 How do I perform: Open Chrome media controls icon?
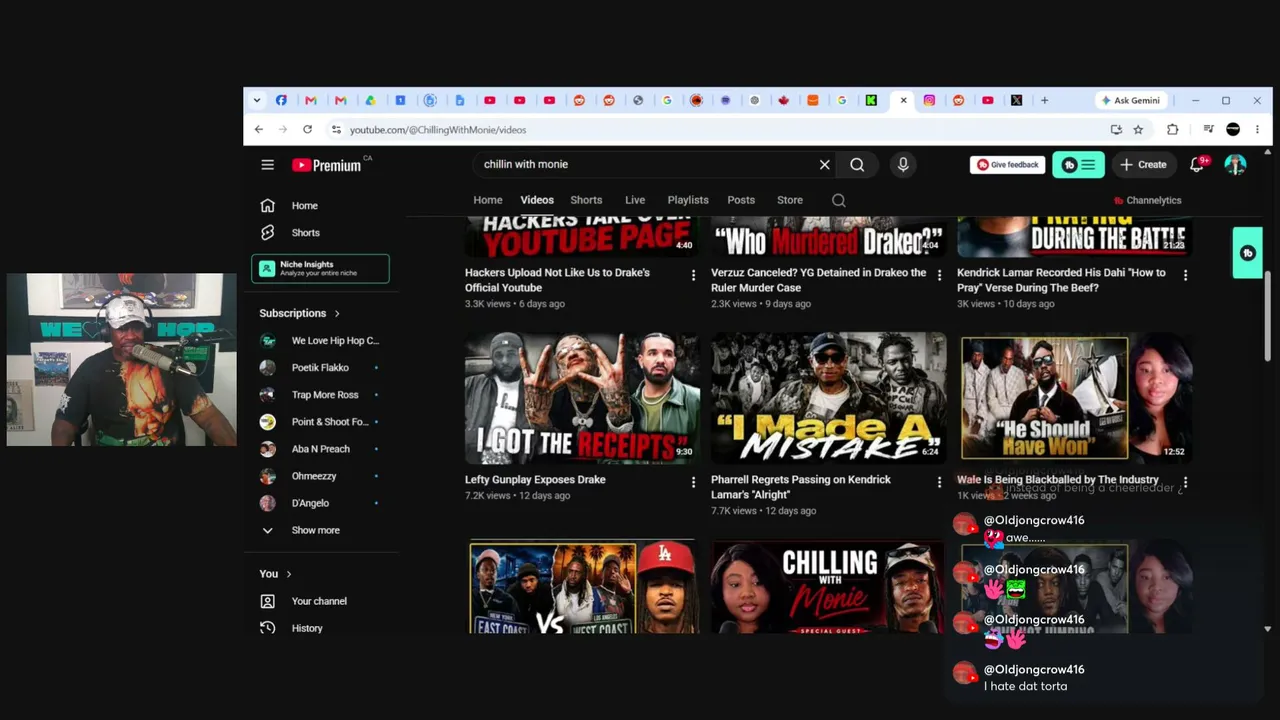1208,129
